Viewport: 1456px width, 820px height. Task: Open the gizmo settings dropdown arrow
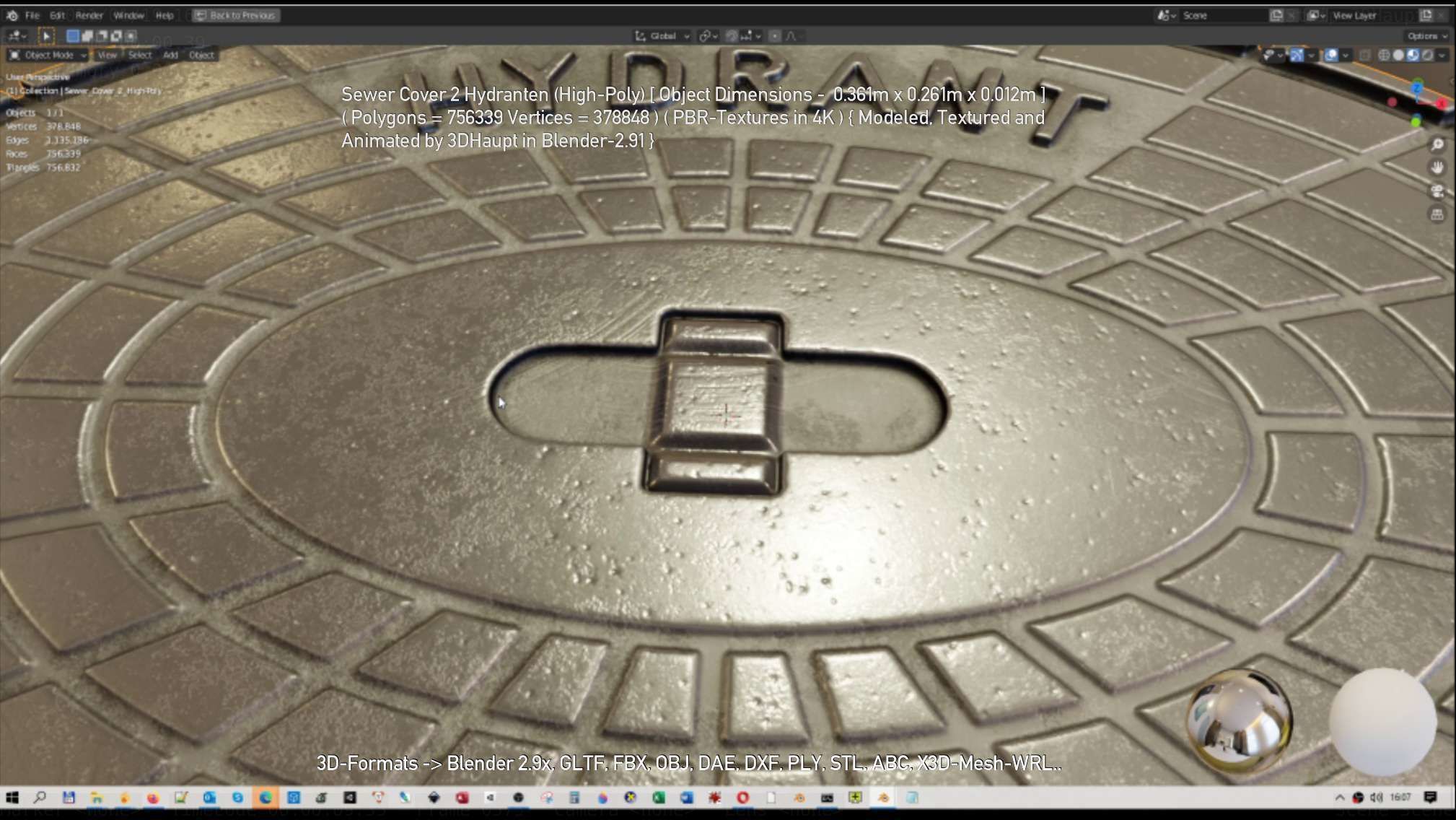point(1311,55)
